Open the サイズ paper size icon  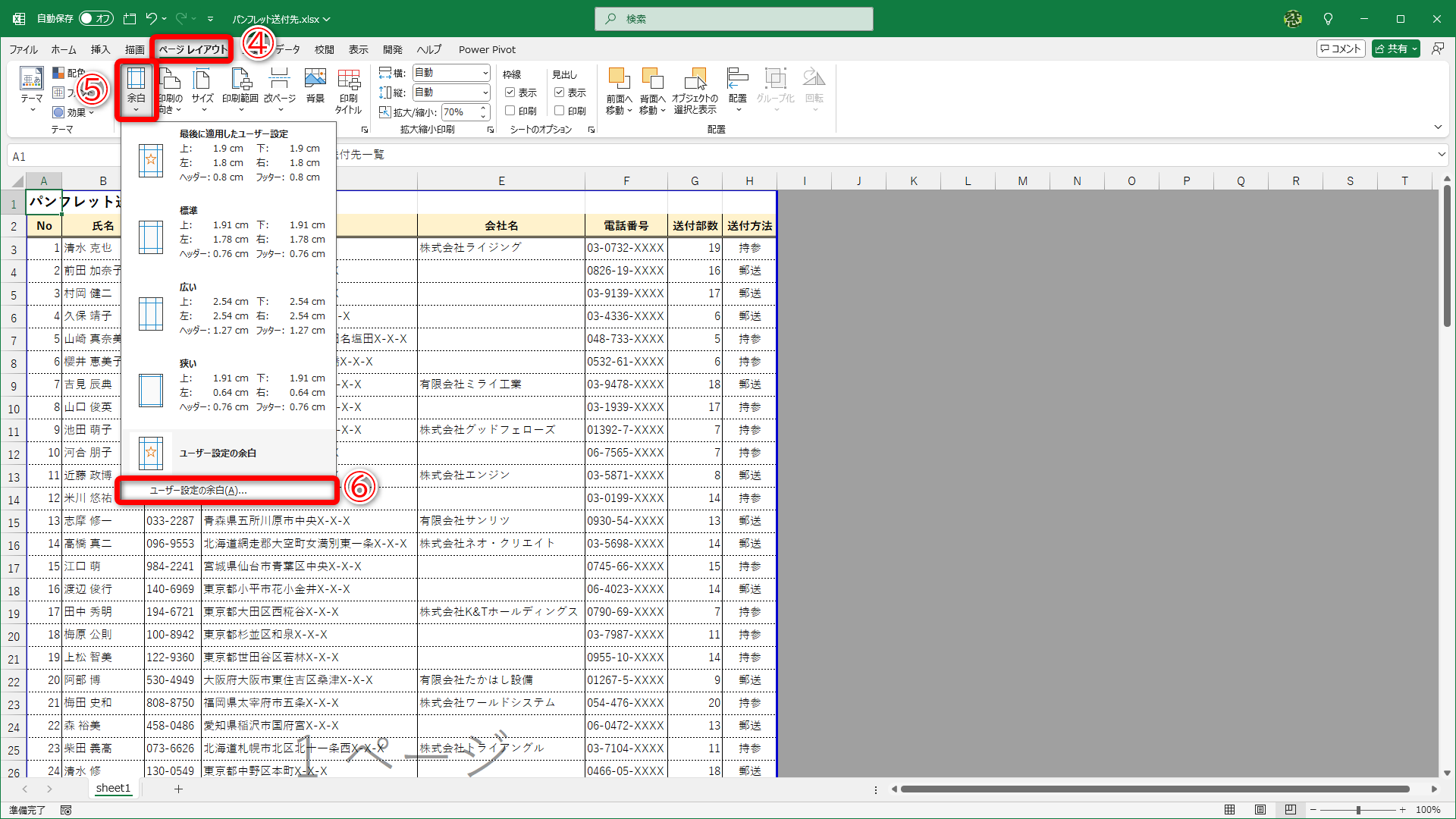tap(202, 89)
